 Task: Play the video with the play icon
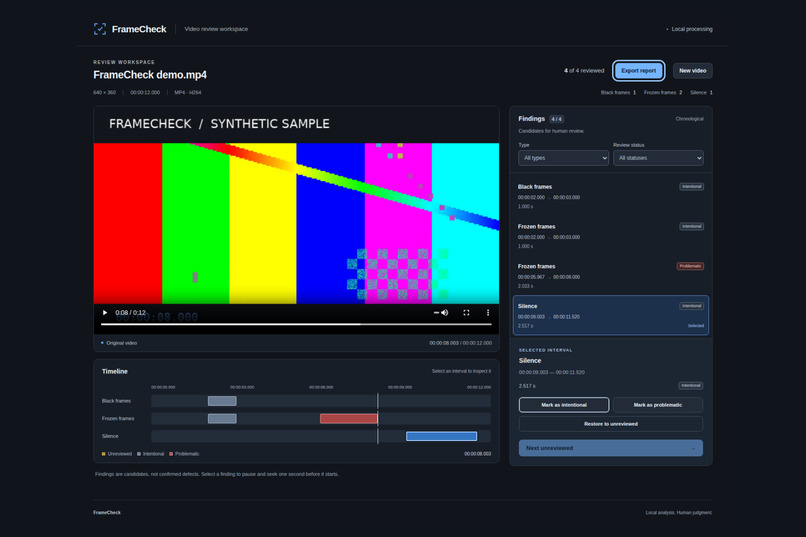105,312
